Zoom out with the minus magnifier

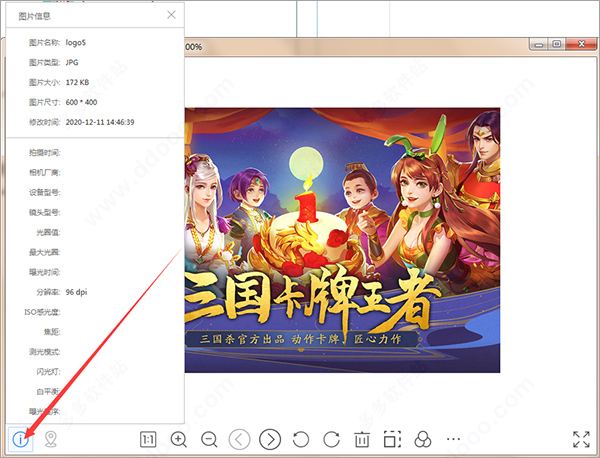coord(209,440)
